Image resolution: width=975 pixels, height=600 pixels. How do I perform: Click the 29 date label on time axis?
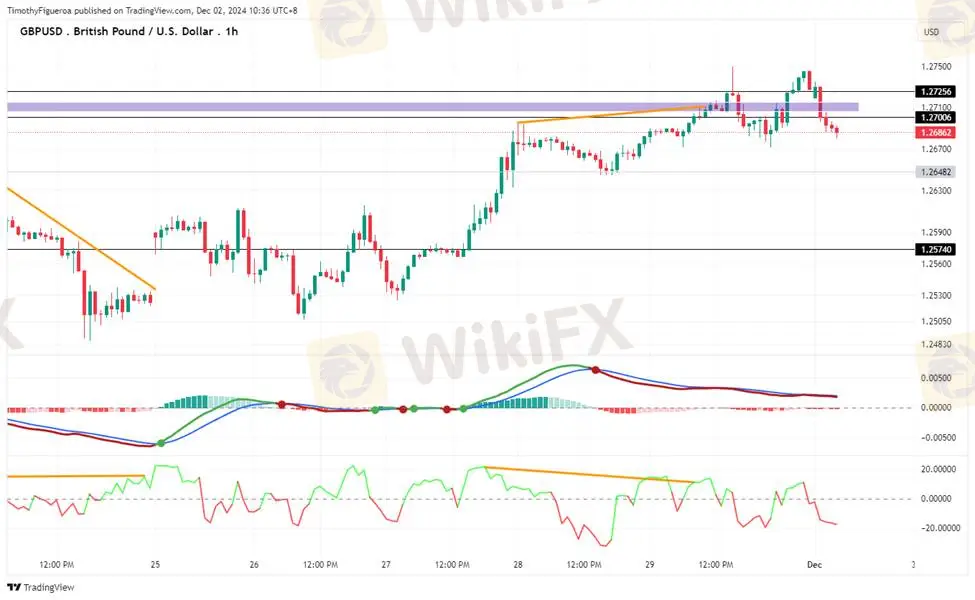(649, 565)
